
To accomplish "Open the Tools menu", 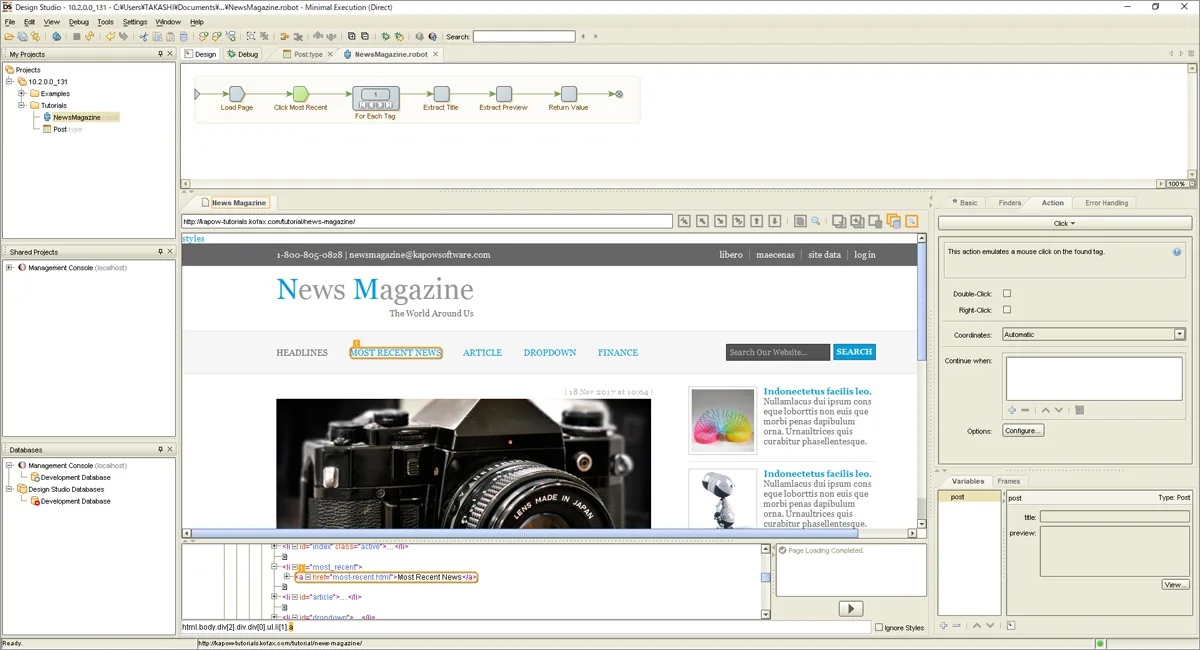I will tap(105, 22).
